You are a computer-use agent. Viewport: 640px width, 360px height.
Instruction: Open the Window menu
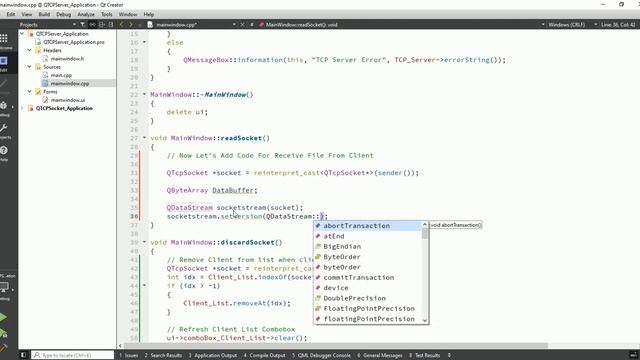128,14
